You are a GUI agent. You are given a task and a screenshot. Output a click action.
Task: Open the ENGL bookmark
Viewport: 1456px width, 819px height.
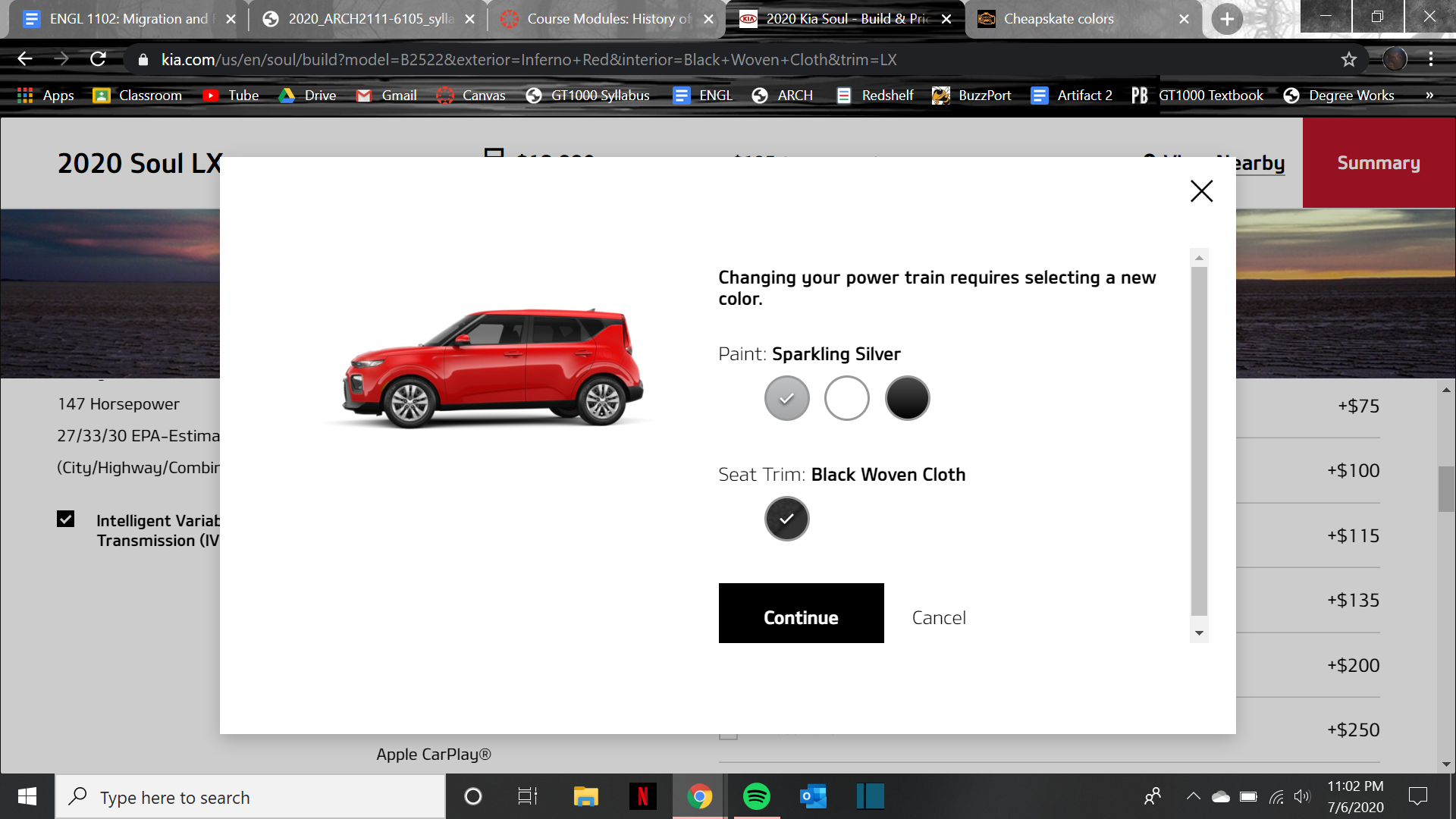click(703, 96)
